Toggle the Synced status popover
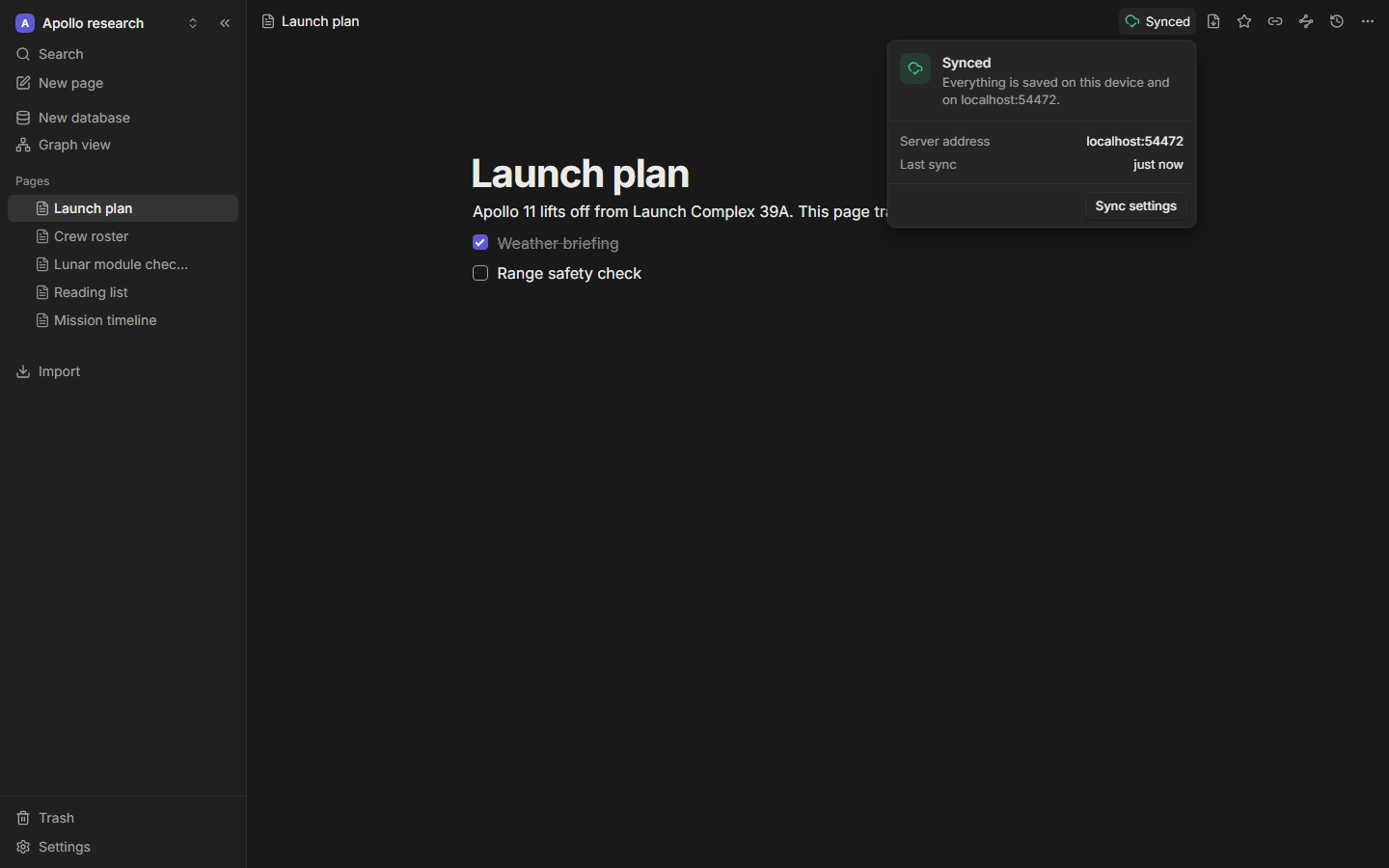The width and height of the screenshot is (1389, 868). 1157,21
